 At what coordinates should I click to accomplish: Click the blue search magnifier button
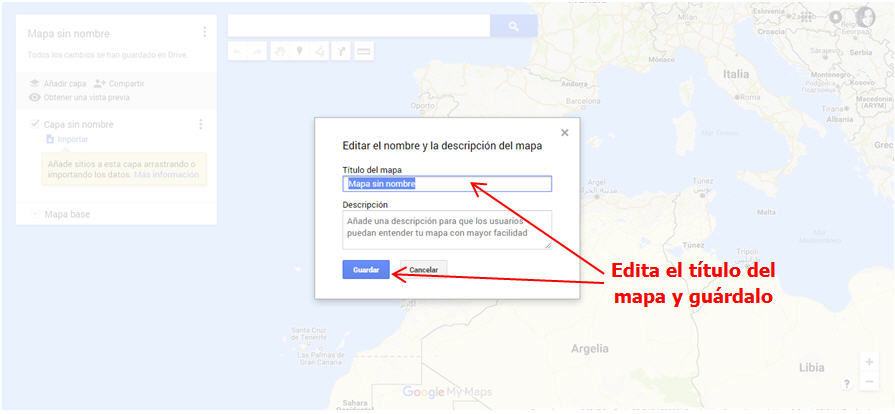click(514, 26)
